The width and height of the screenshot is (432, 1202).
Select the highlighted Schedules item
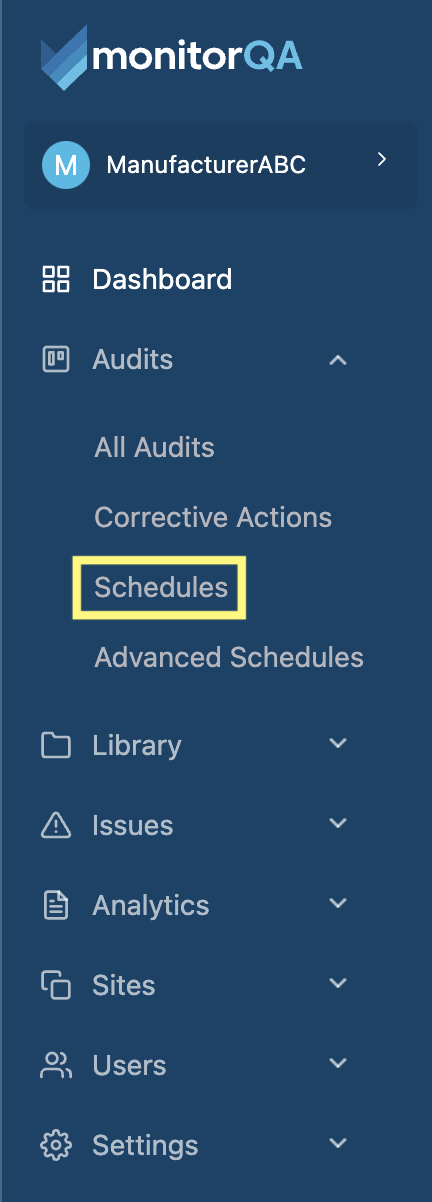pyautogui.click(x=161, y=587)
